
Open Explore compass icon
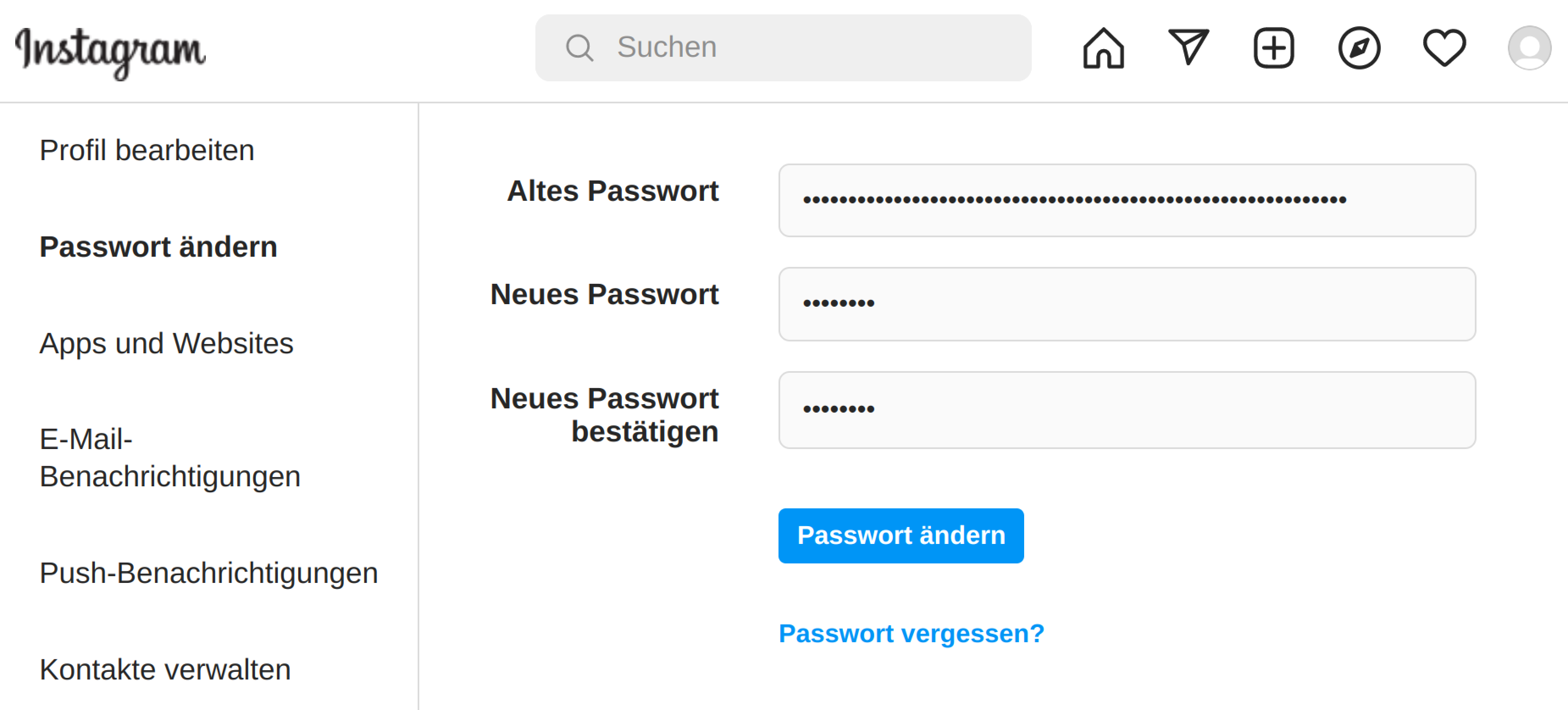point(1359,48)
